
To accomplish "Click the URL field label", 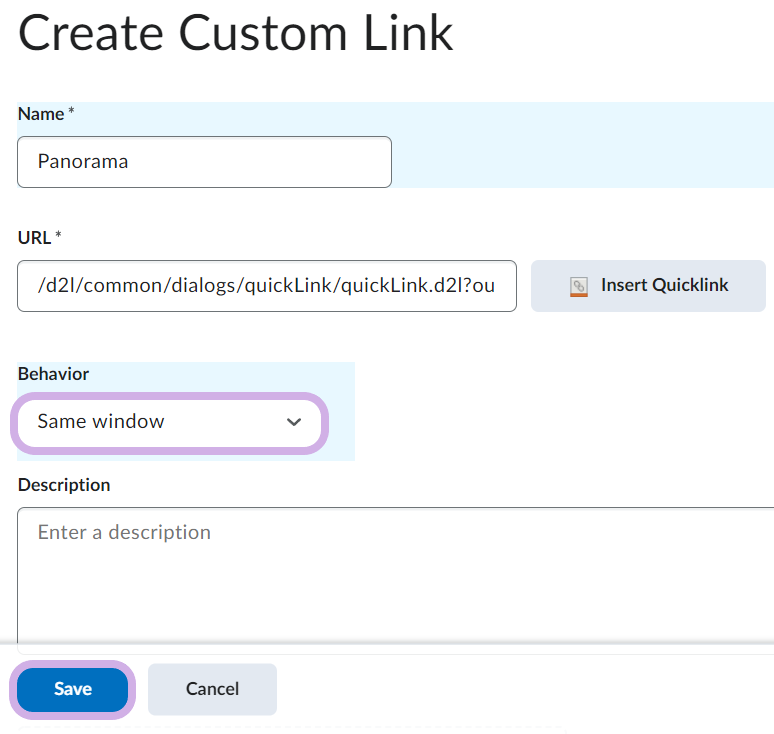I will click(35, 237).
